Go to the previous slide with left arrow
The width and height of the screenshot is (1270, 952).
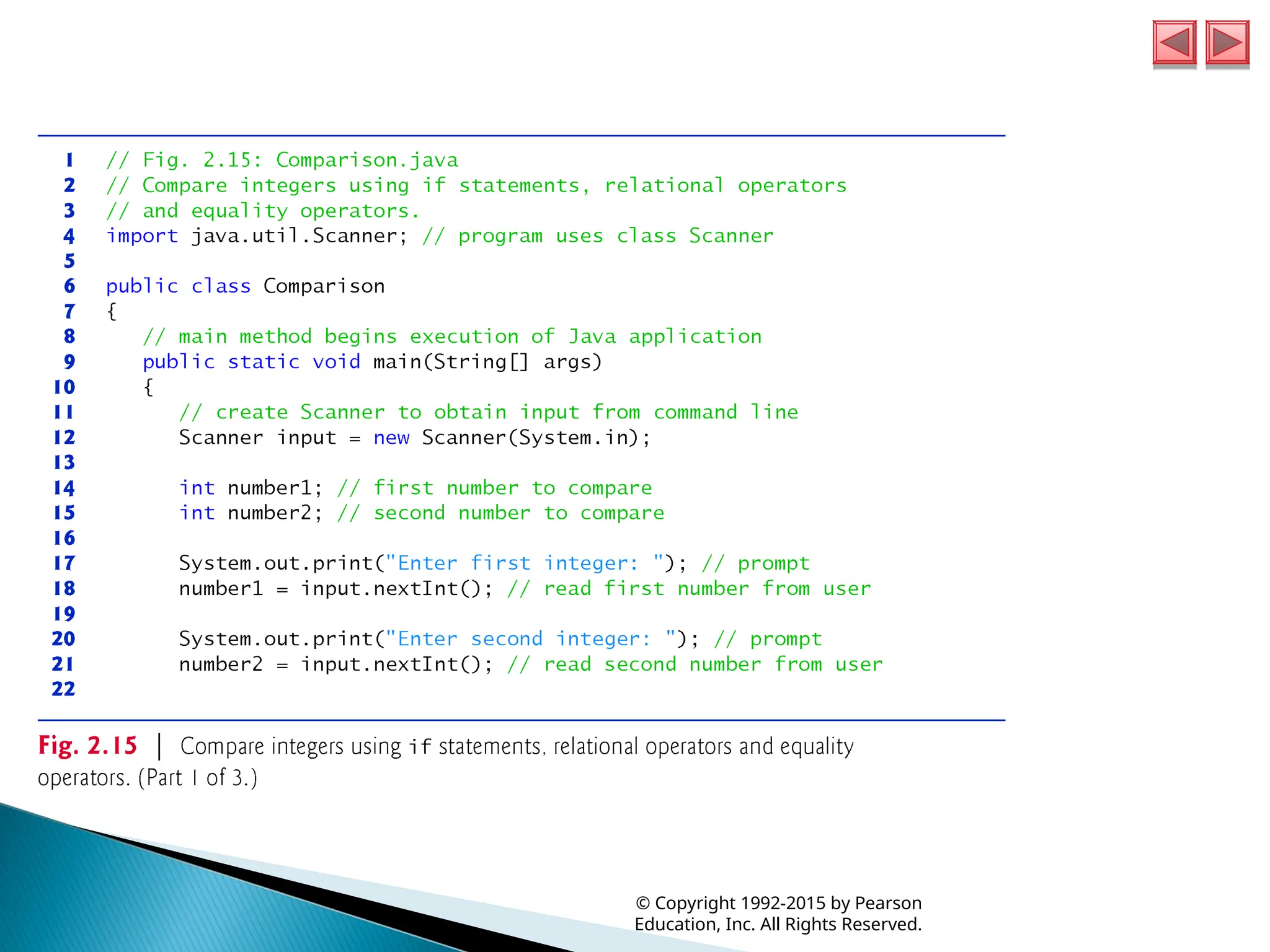click(x=1175, y=43)
